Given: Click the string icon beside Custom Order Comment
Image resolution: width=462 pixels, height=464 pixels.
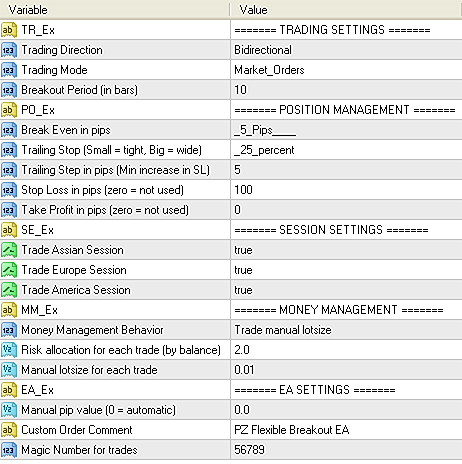Looking at the screenshot, I should pyautogui.click(x=9, y=430).
